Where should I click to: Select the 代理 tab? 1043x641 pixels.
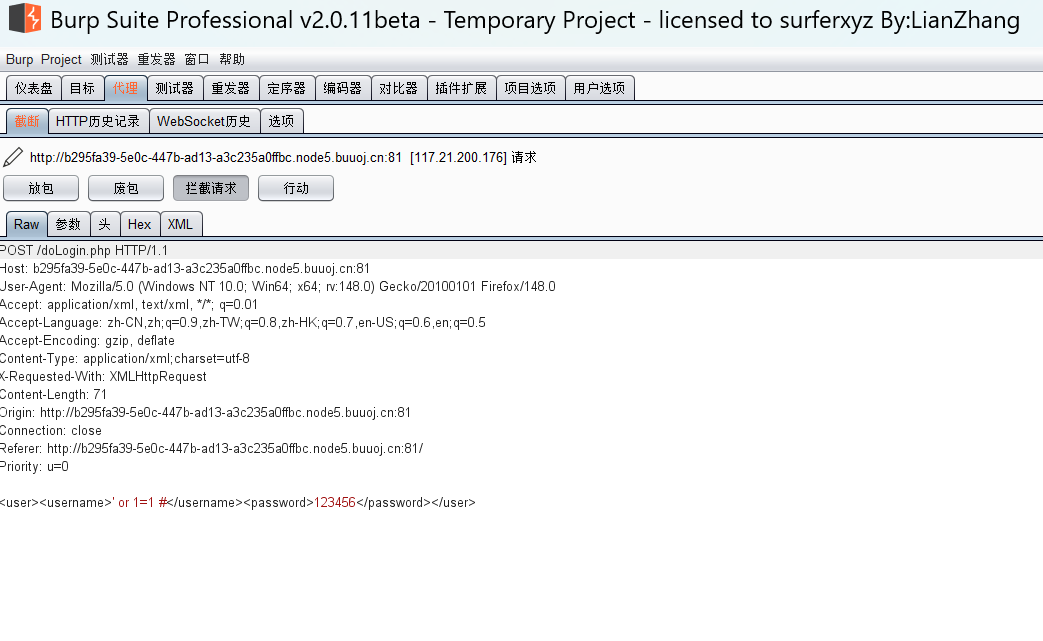(126, 88)
